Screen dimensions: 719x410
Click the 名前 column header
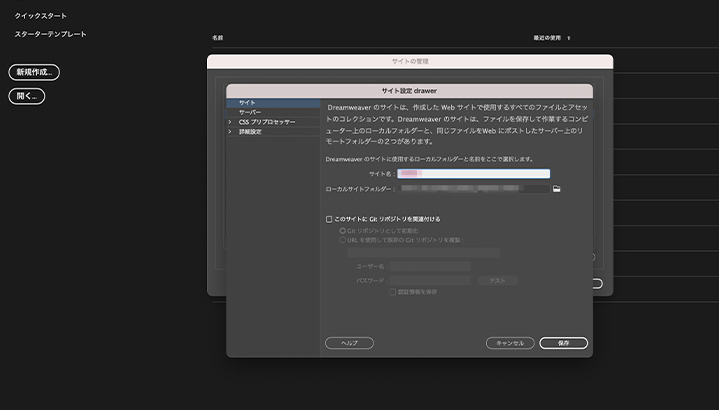(x=218, y=38)
